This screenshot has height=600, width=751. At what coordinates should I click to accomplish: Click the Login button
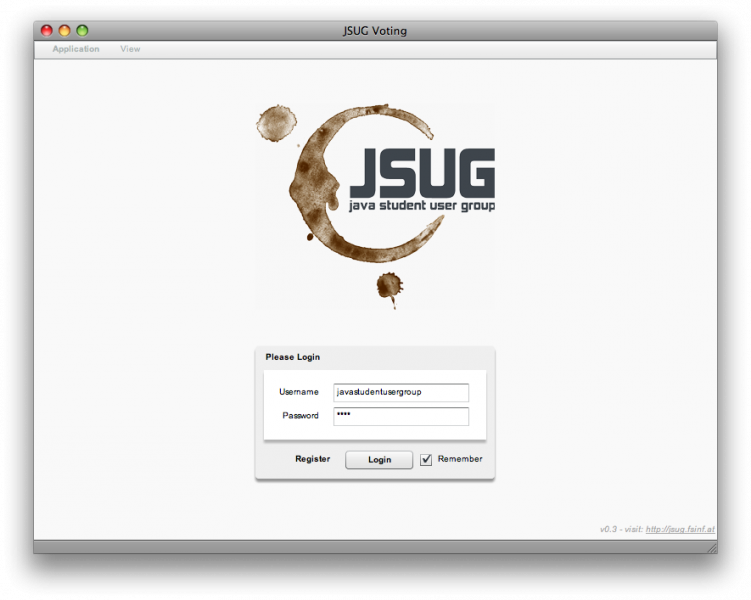(379, 460)
